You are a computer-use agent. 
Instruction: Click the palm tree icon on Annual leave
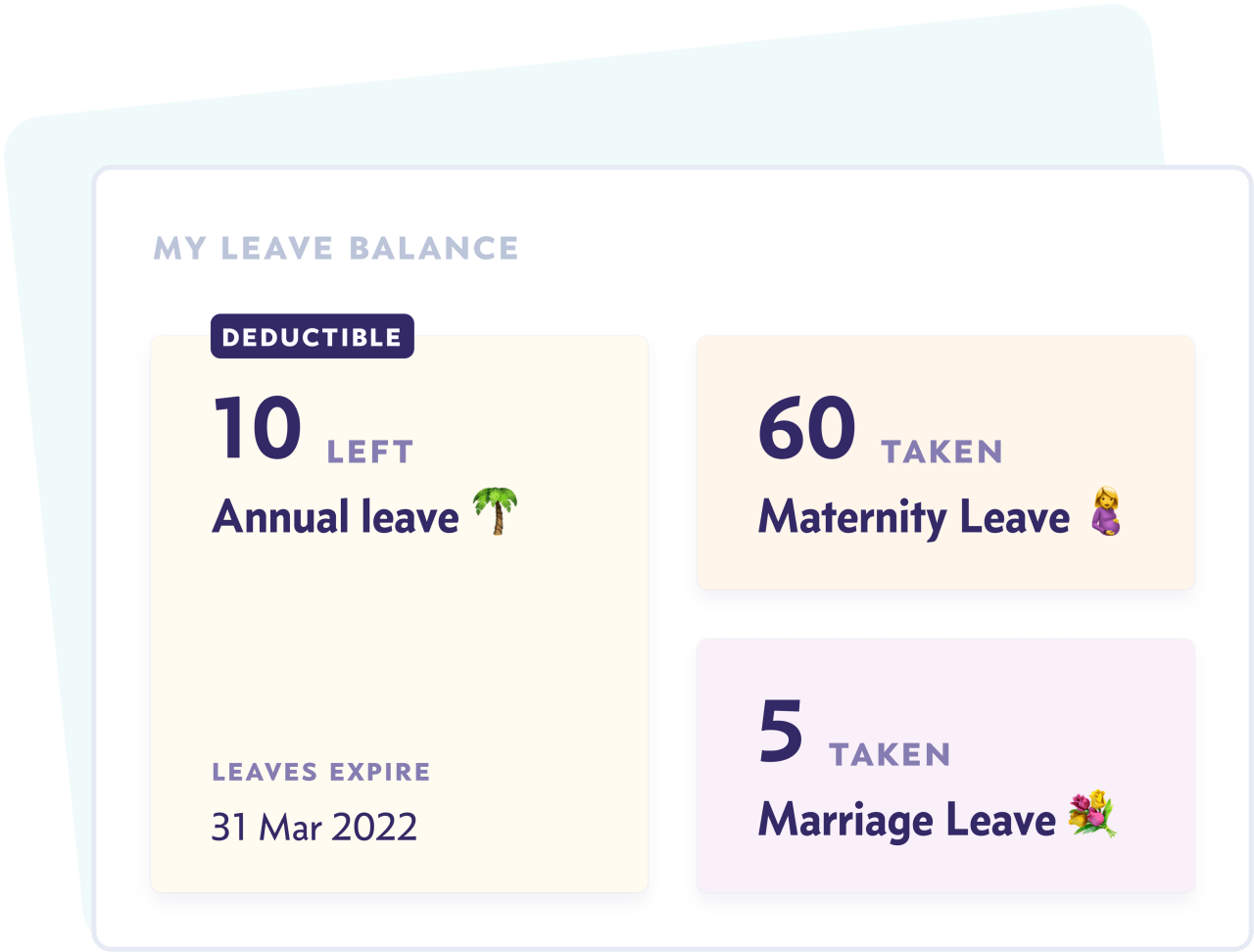(x=496, y=513)
